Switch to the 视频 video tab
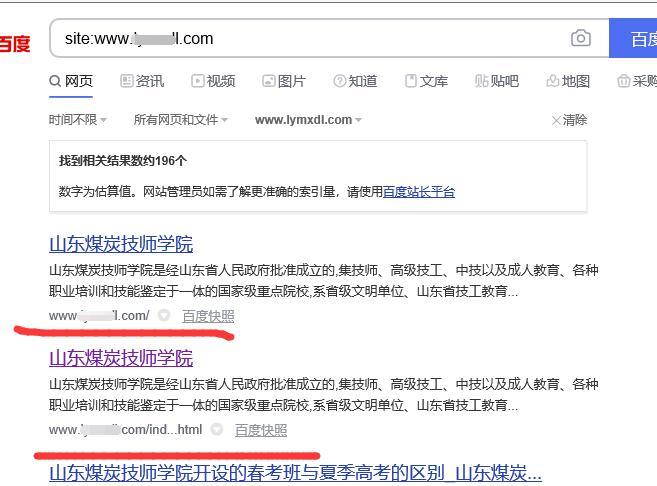This screenshot has height=486, width=657. (x=213, y=81)
